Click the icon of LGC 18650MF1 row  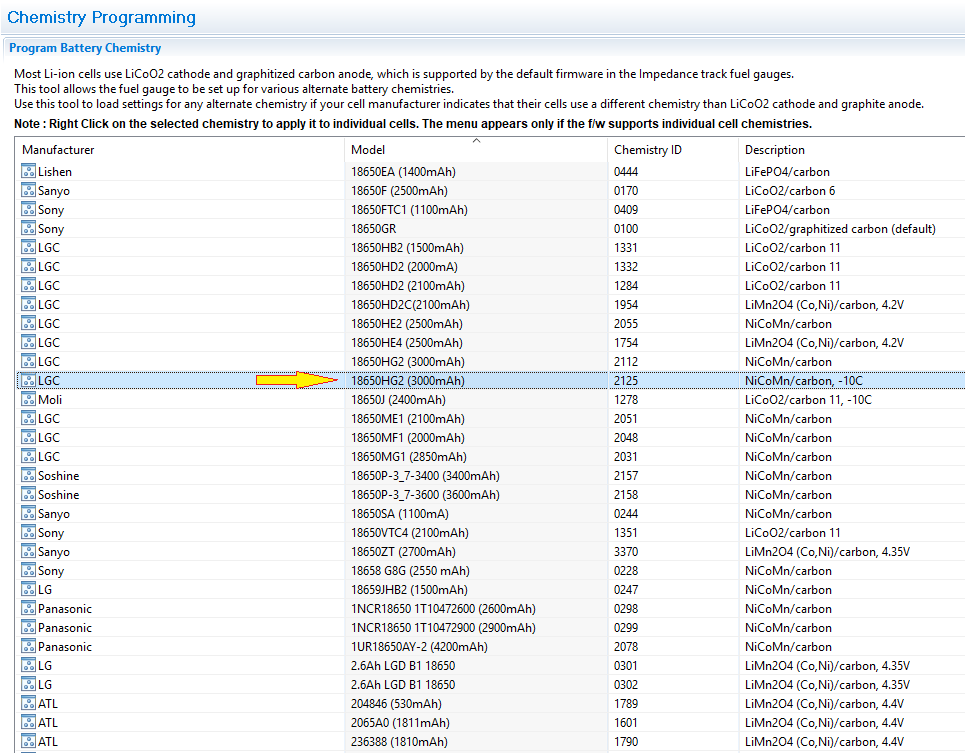click(28, 437)
